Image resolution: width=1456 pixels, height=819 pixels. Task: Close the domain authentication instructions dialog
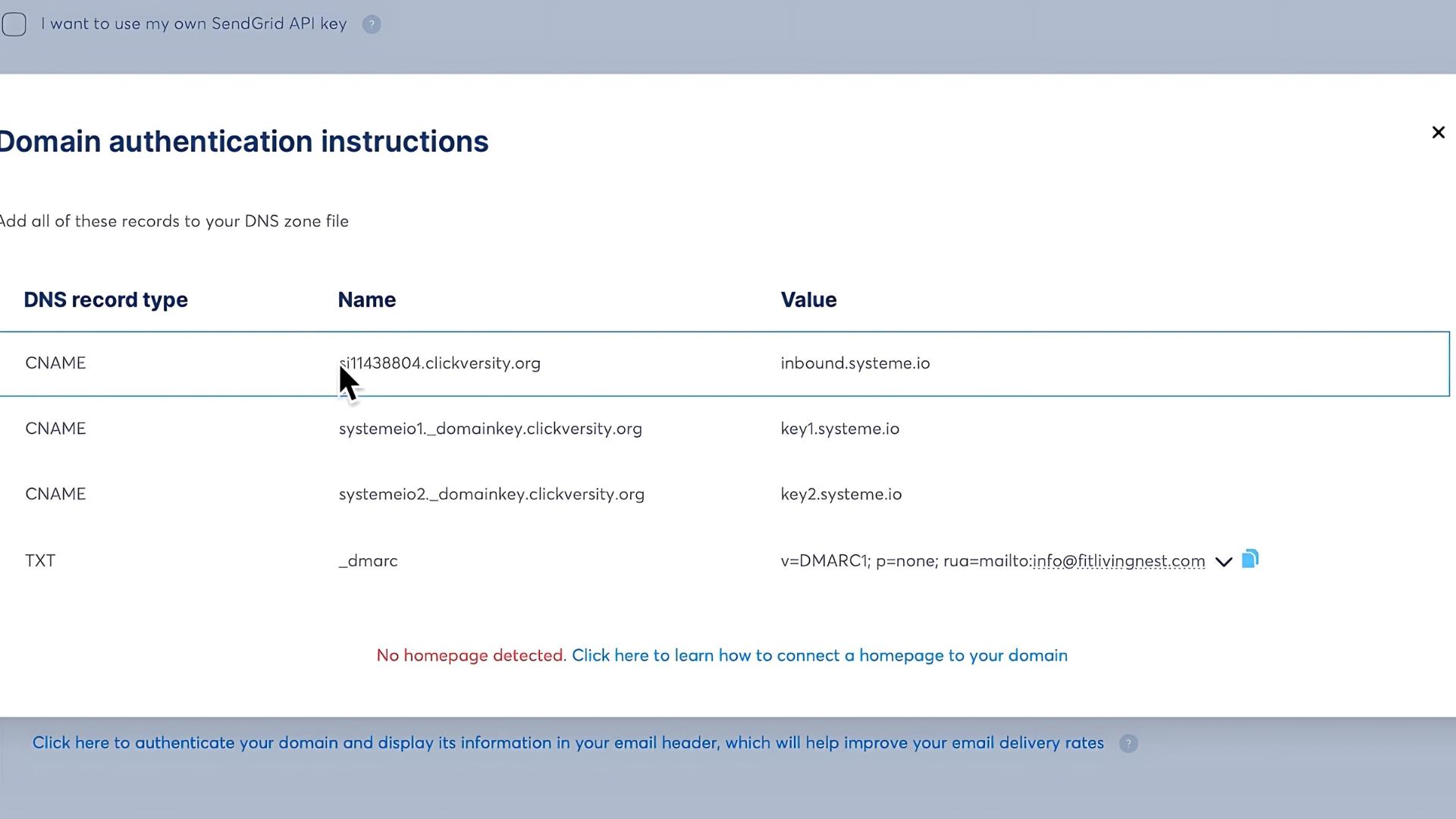(1438, 133)
